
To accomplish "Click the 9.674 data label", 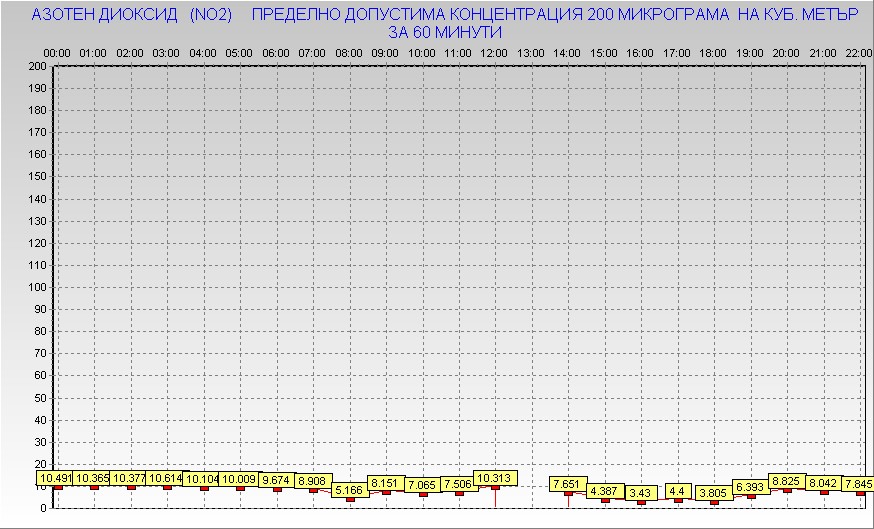I will [x=277, y=480].
